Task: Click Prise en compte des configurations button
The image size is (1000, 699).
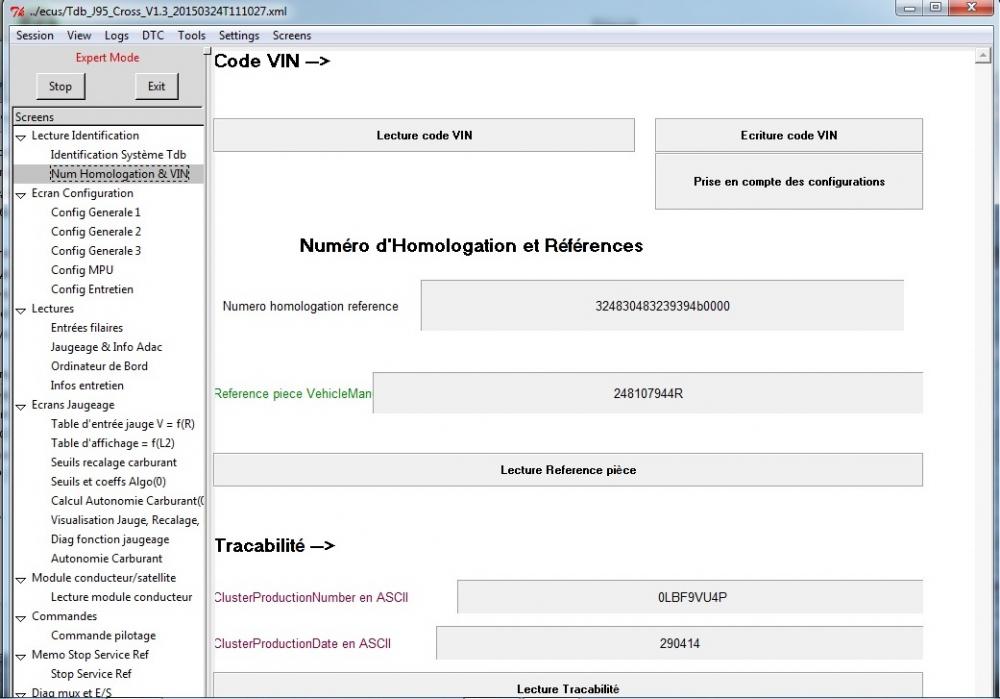Action: 789,182
